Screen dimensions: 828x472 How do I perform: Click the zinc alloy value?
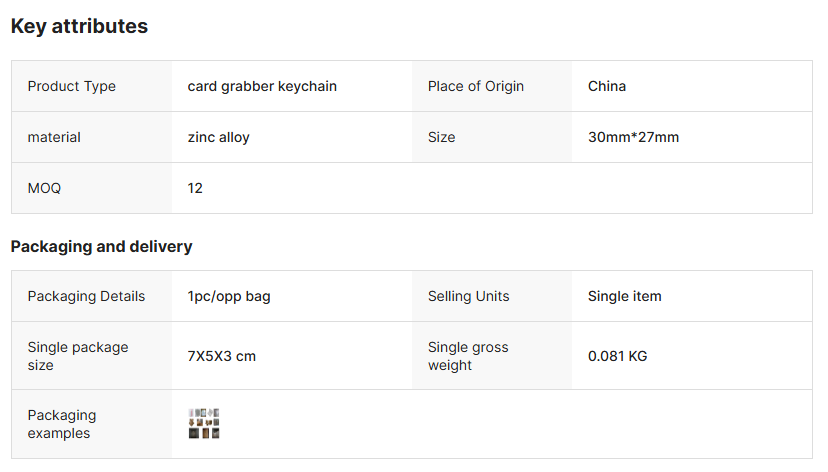click(x=219, y=137)
